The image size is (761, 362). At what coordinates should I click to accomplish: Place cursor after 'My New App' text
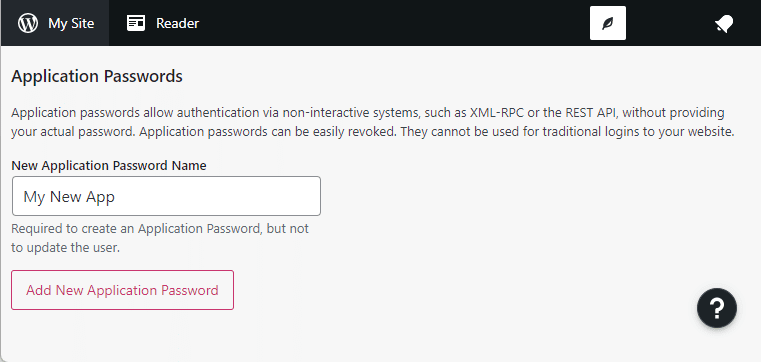(x=116, y=197)
